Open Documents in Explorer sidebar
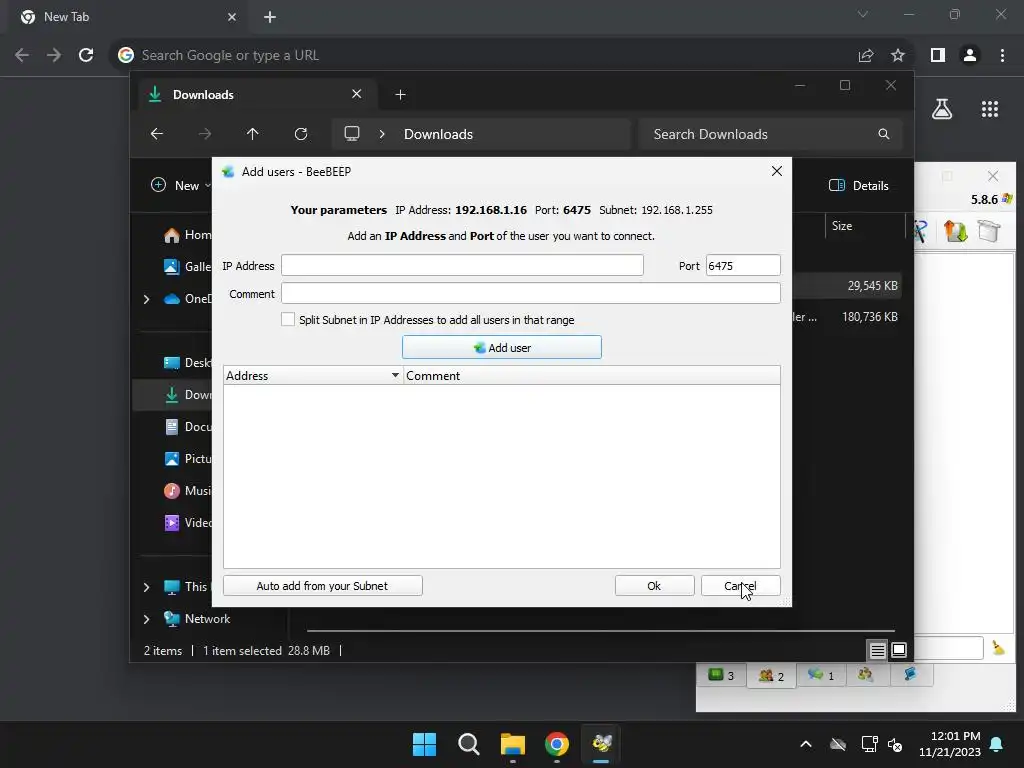 point(187,427)
